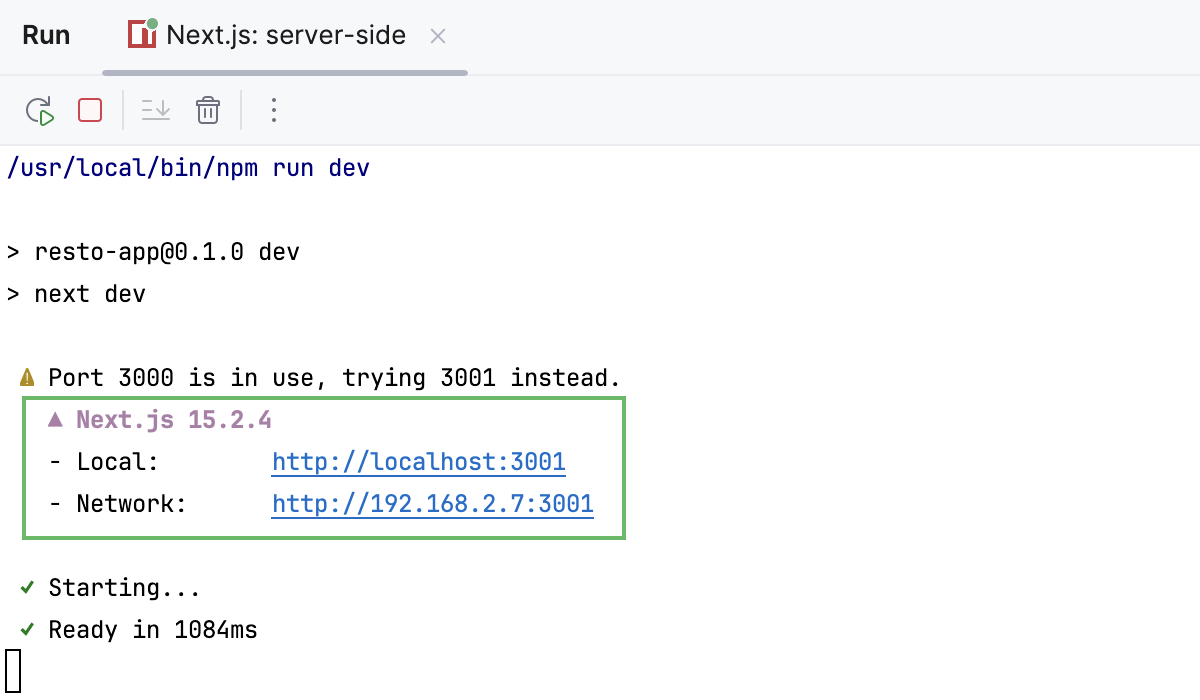Viewport: 1200px width, 700px height.
Task: Stop the running npm process
Action: pos(89,110)
